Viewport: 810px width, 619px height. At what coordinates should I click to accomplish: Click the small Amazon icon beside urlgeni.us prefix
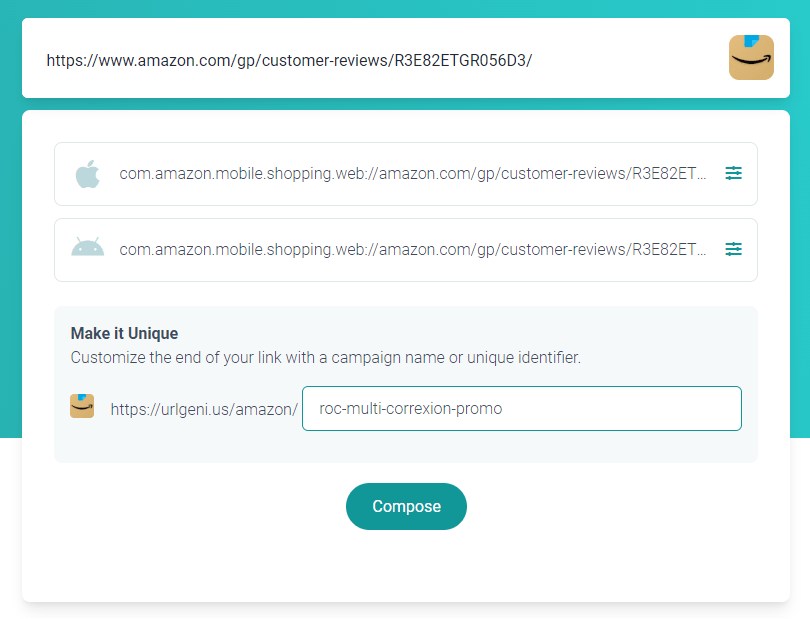click(x=82, y=406)
